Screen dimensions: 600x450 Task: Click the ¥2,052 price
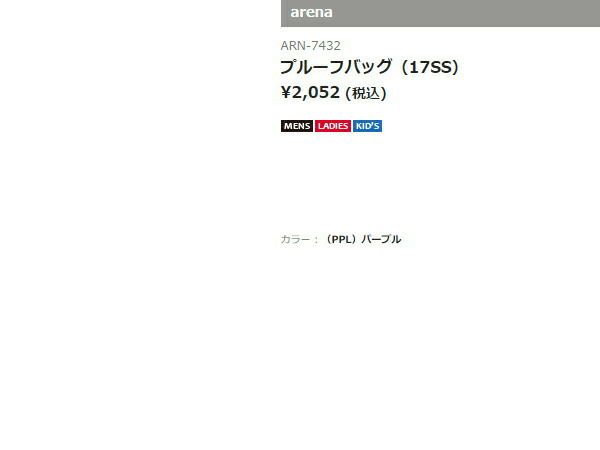click(x=310, y=92)
